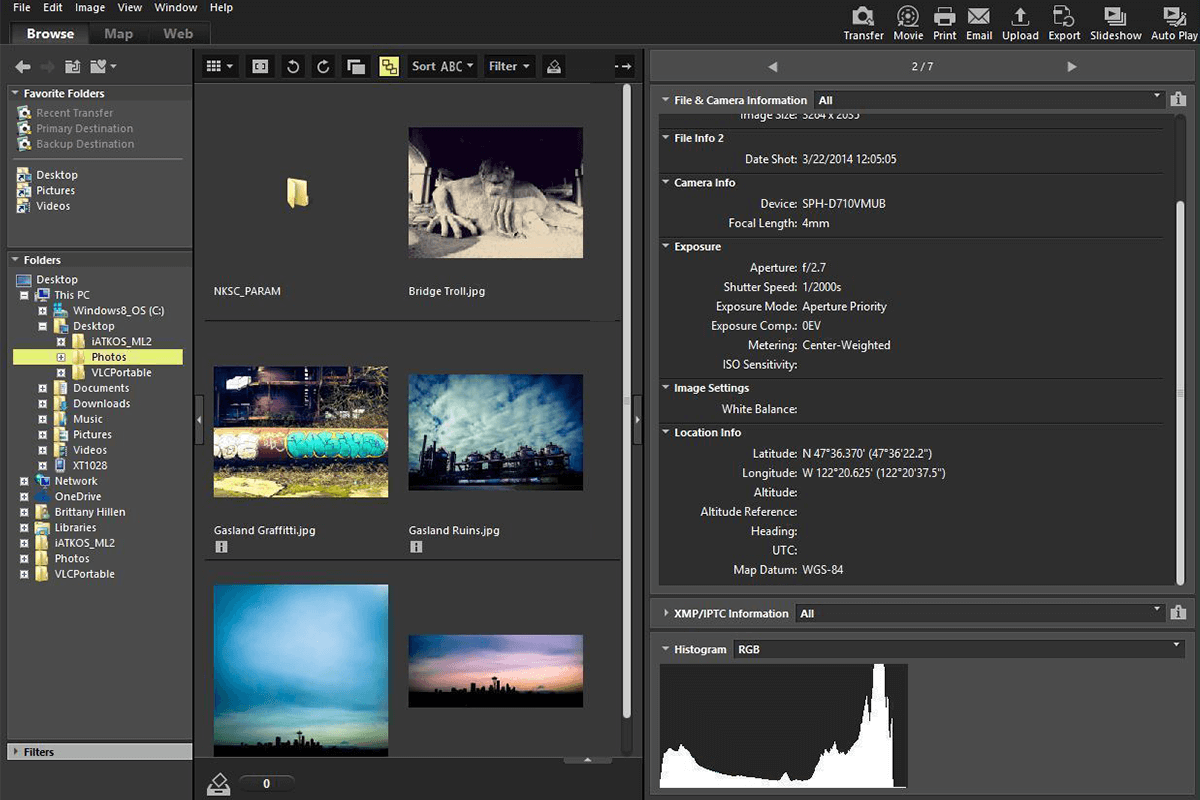Rotate the selected image counterclockwise
Image resolution: width=1200 pixels, height=800 pixels.
291,66
